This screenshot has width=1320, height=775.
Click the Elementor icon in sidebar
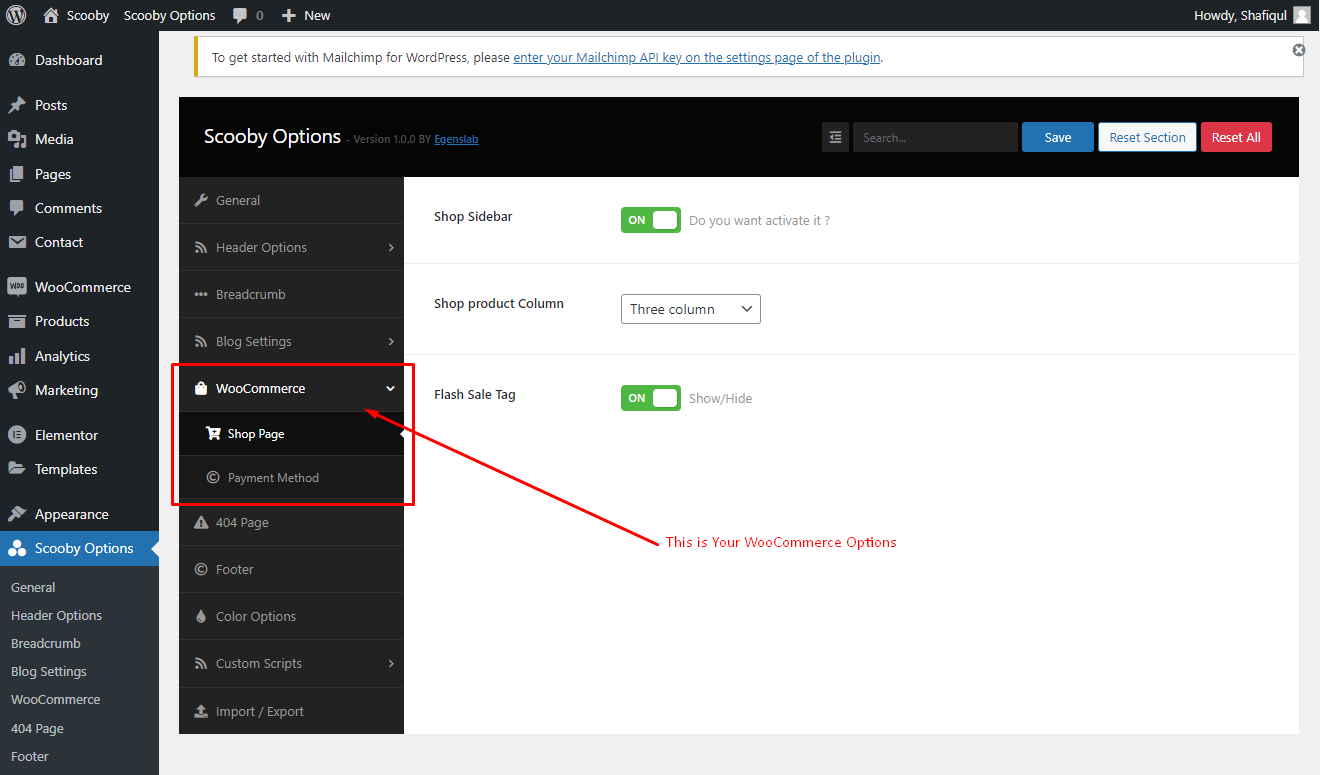[17, 435]
